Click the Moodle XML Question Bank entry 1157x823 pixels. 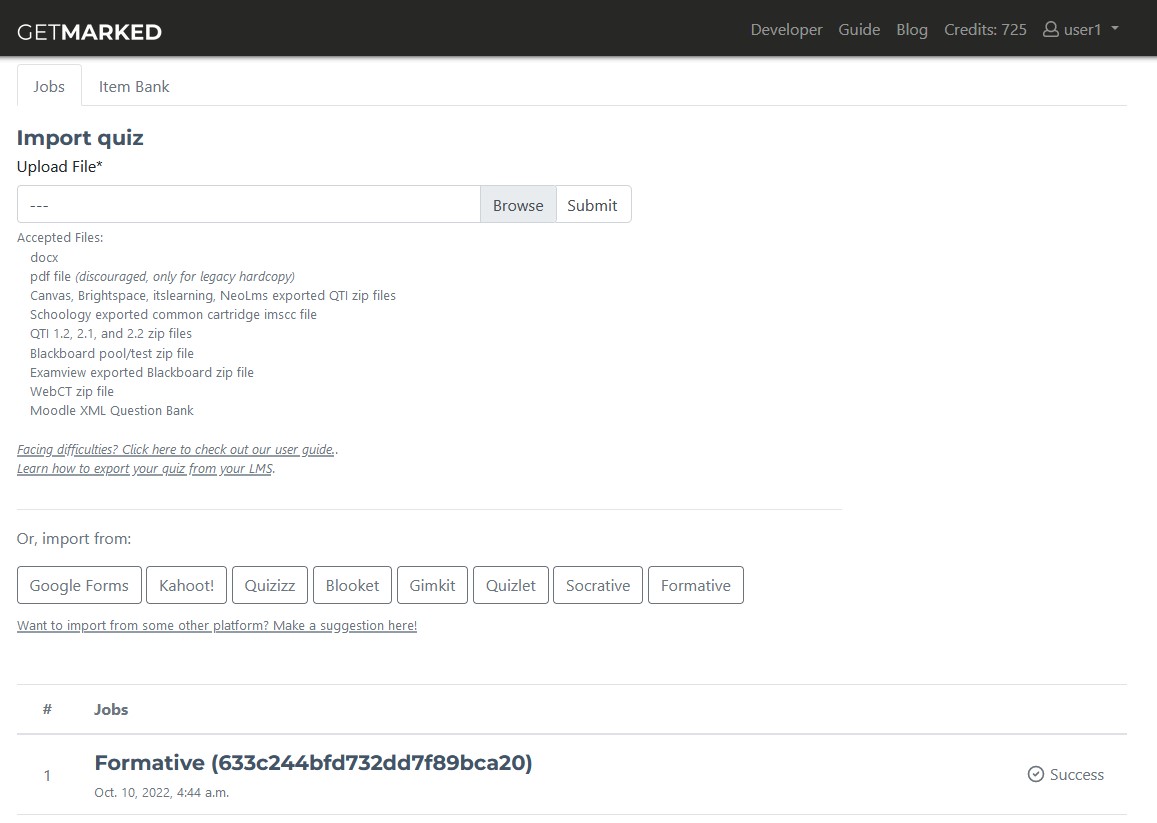pos(111,410)
